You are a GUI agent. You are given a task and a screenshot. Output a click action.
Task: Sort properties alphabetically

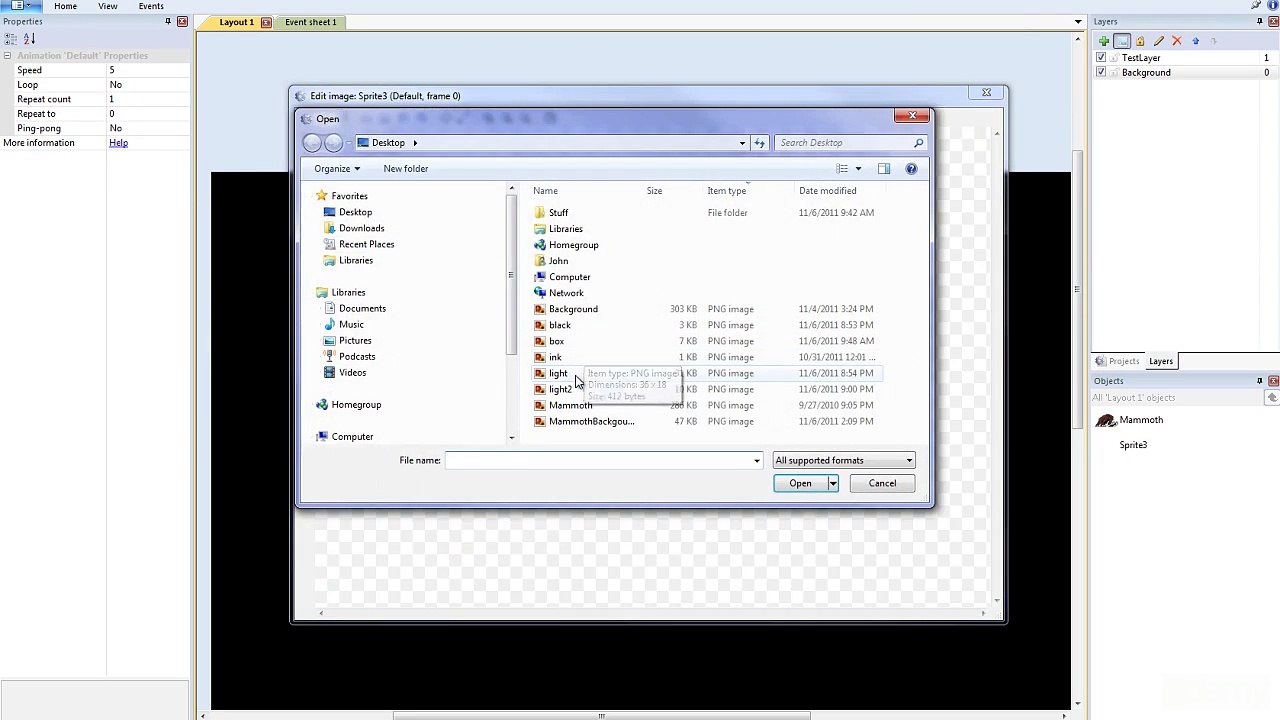[x=29, y=39]
